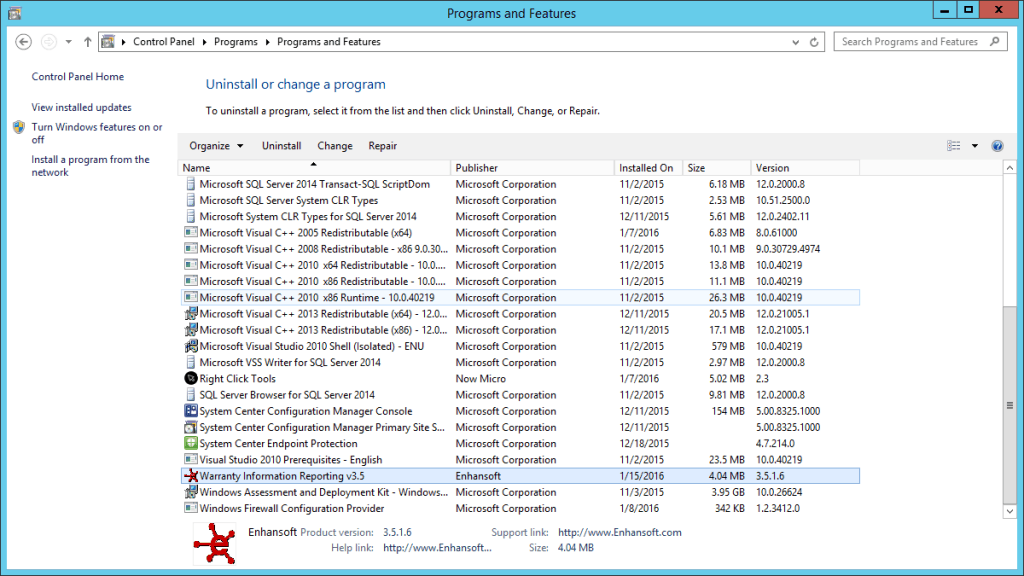Click the Control Panel icon in address bar
Screen dimensions: 1024x576
[x=108, y=42]
